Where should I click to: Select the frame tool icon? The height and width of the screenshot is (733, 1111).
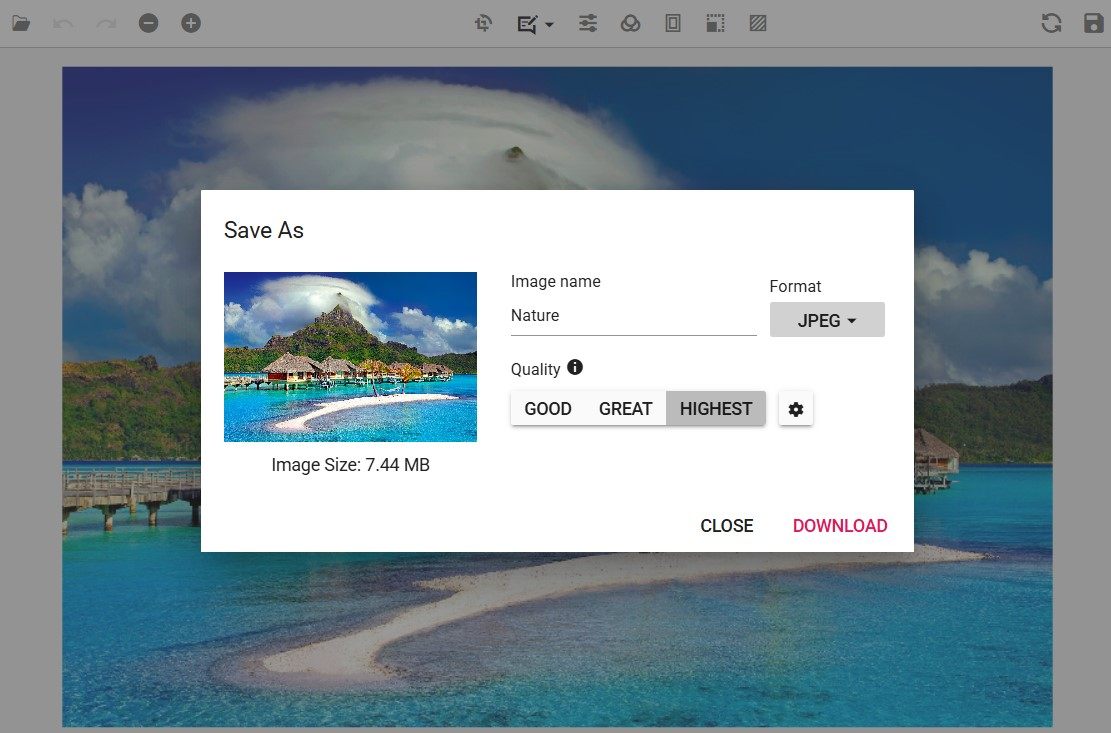tap(673, 23)
